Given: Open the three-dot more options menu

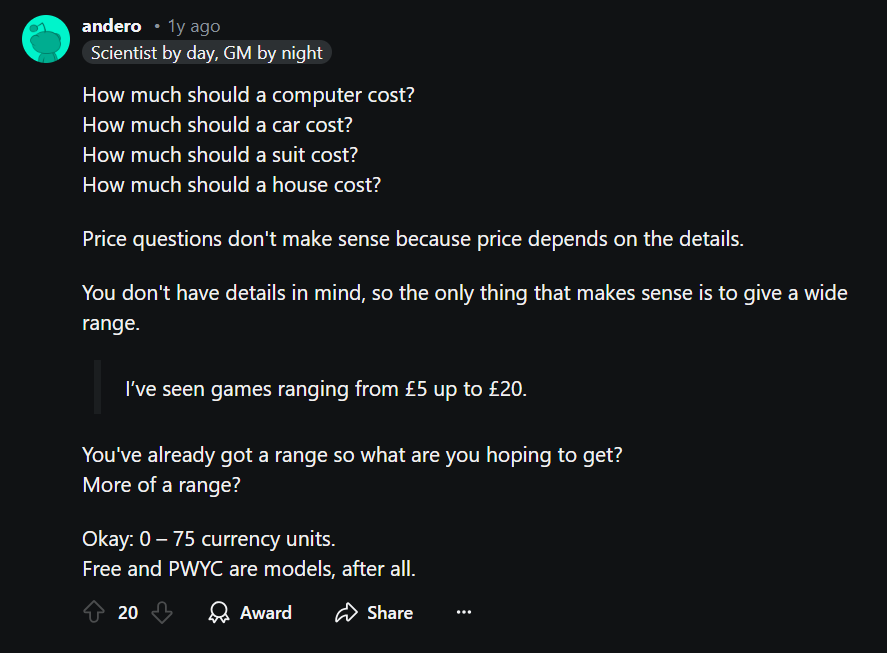Looking at the screenshot, I should click(x=464, y=612).
